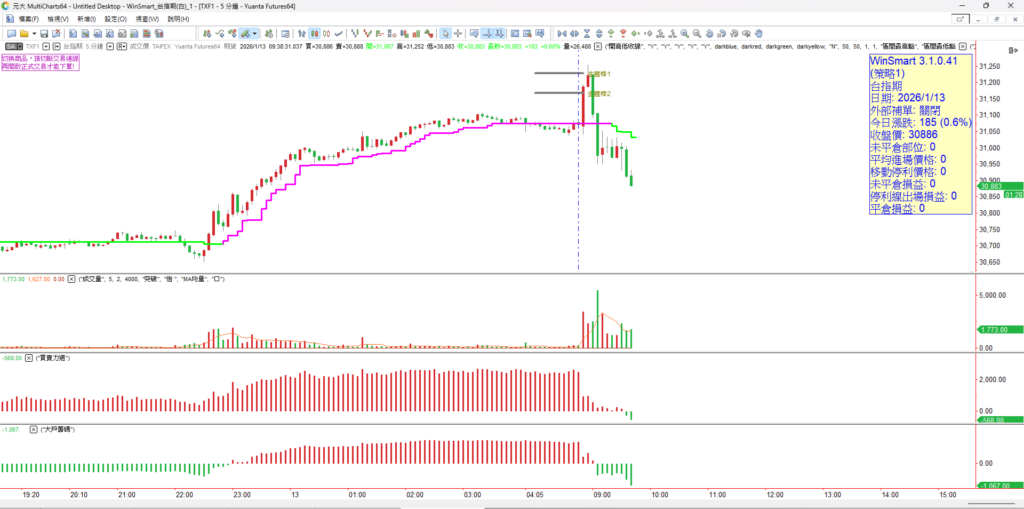The height and width of the screenshot is (509, 1024).
Task: Expand the dropdown next to 5 分鐘 resolution
Action: [x=110, y=46]
